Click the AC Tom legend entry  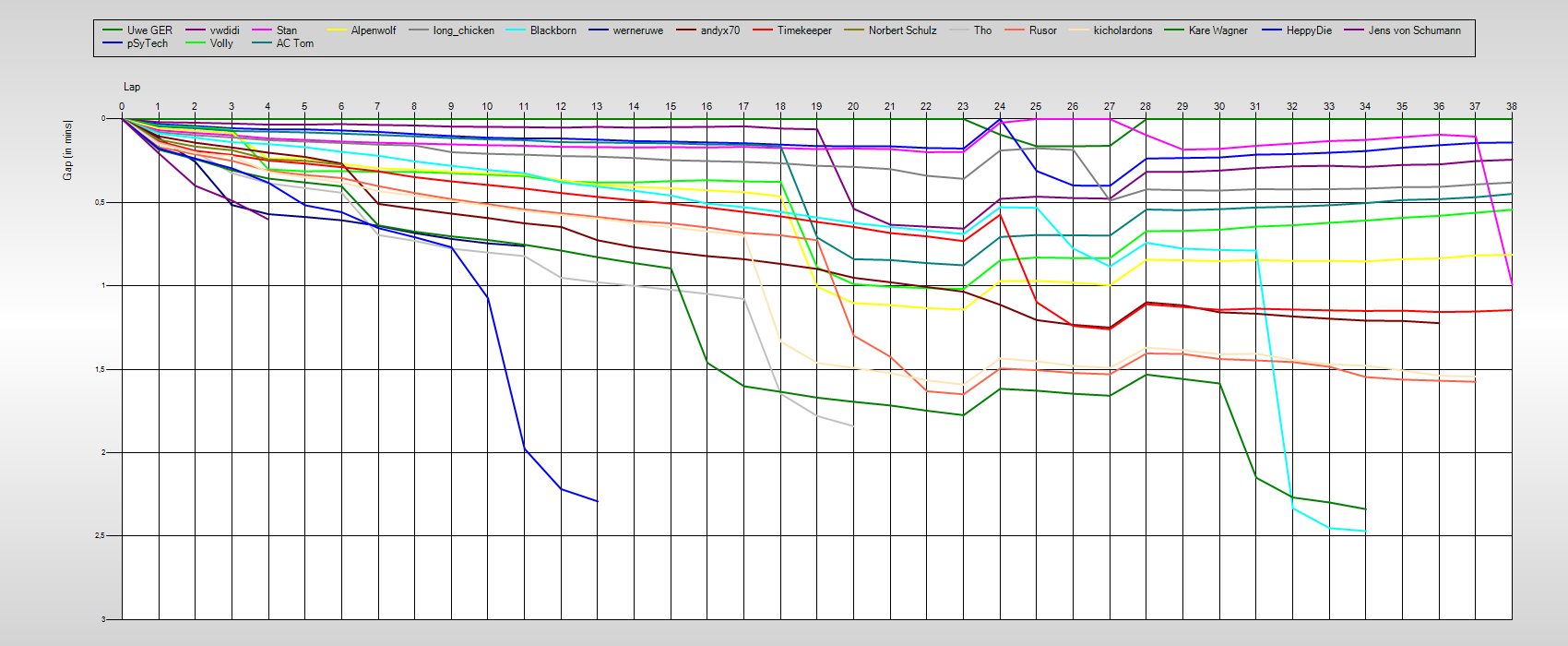pyautogui.click(x=294, y=43)
